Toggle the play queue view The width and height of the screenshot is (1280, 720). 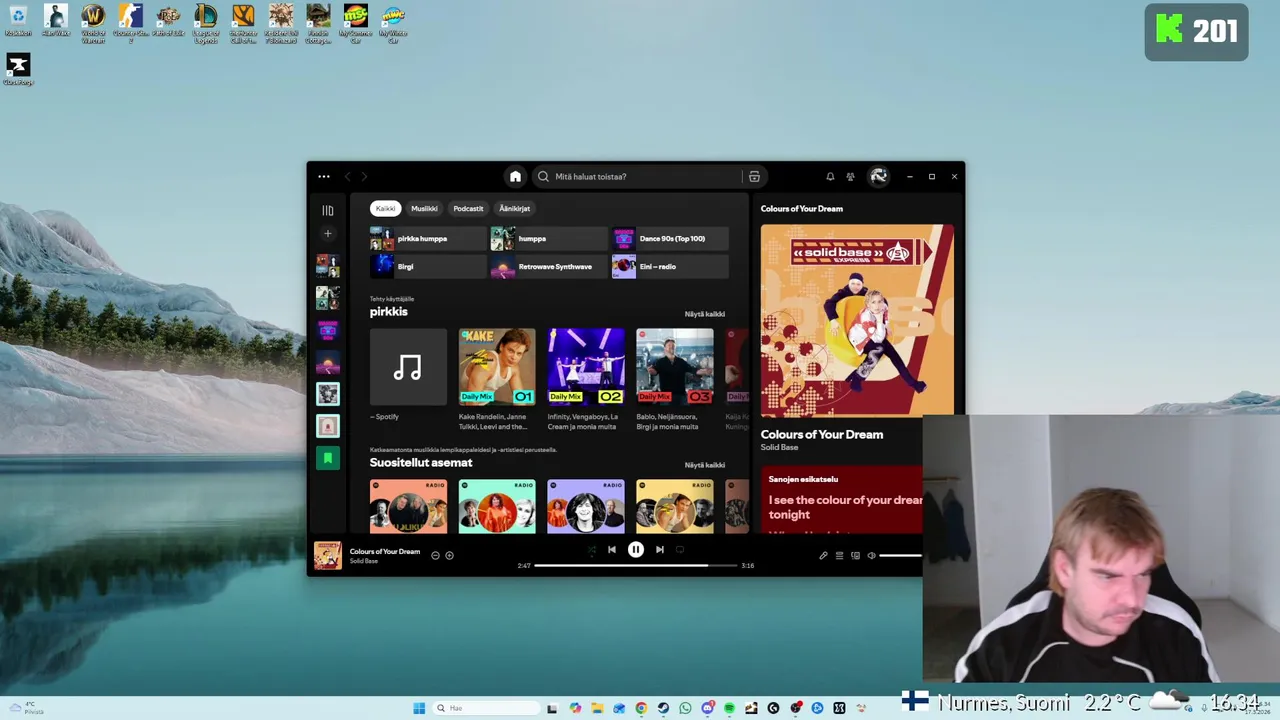pos(839,556)
